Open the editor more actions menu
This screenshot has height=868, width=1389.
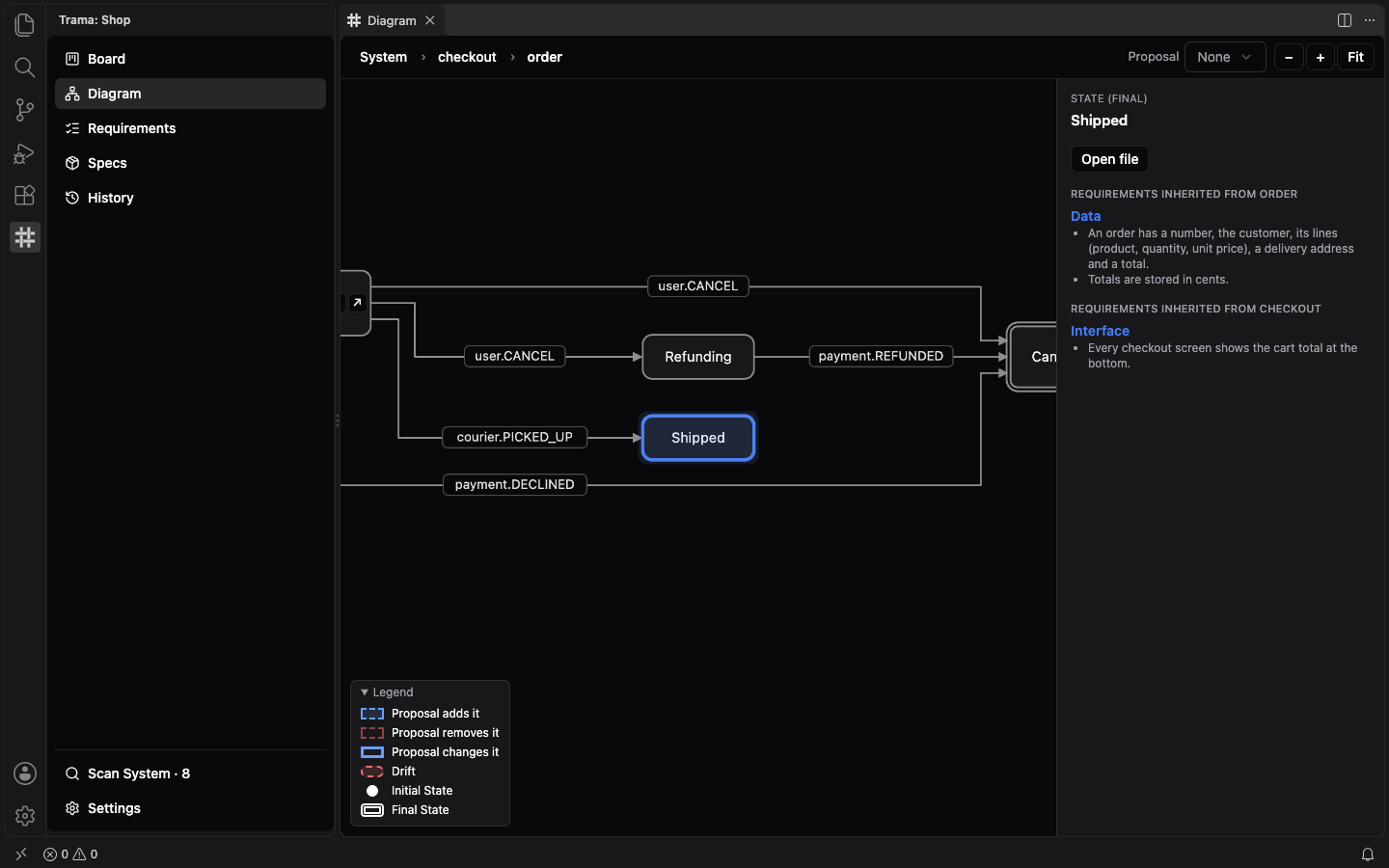tap(1370, 20)
